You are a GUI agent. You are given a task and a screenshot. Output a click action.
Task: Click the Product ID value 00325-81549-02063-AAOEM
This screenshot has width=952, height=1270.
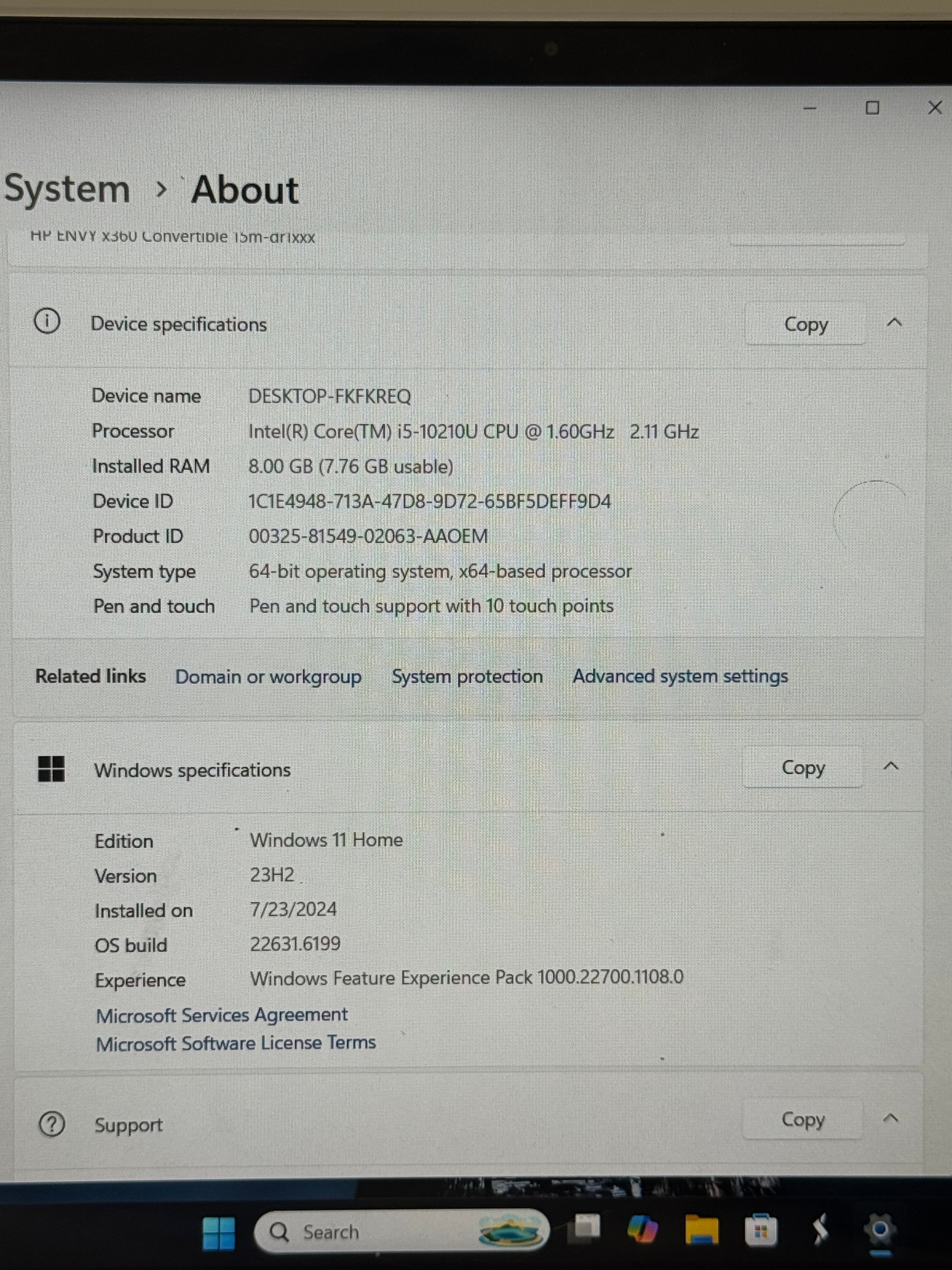(x=368, y=536)
